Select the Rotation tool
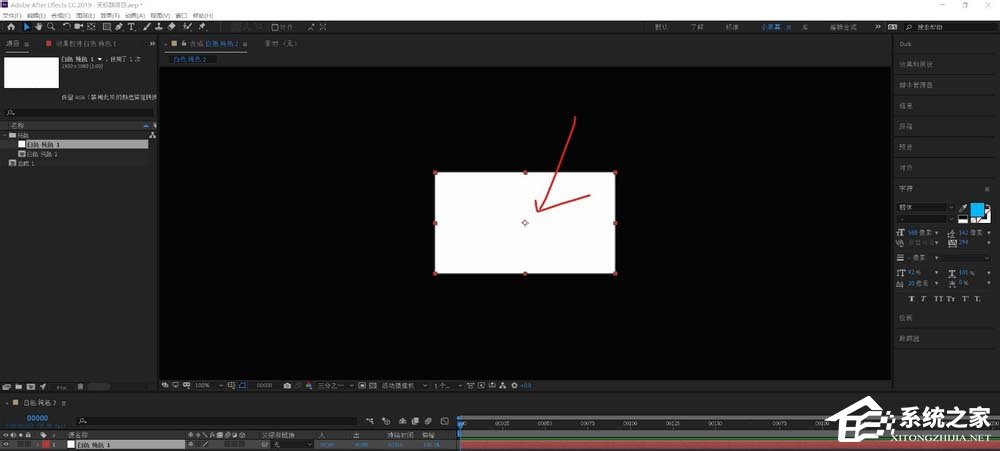Viewport: 1000px width, 451px height. click(x=66, y=27)
